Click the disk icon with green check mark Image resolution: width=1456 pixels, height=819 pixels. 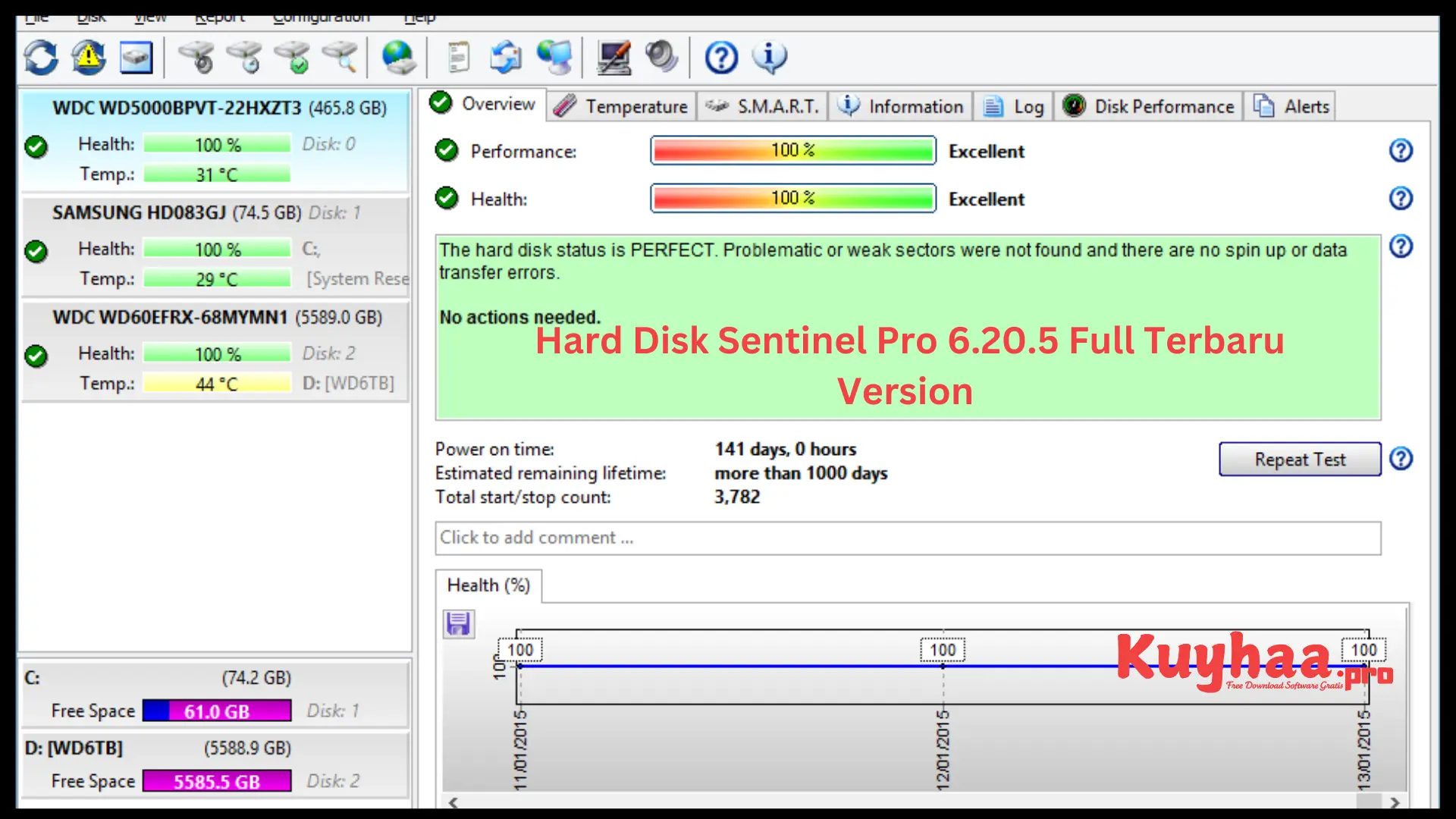coord(292,58)
